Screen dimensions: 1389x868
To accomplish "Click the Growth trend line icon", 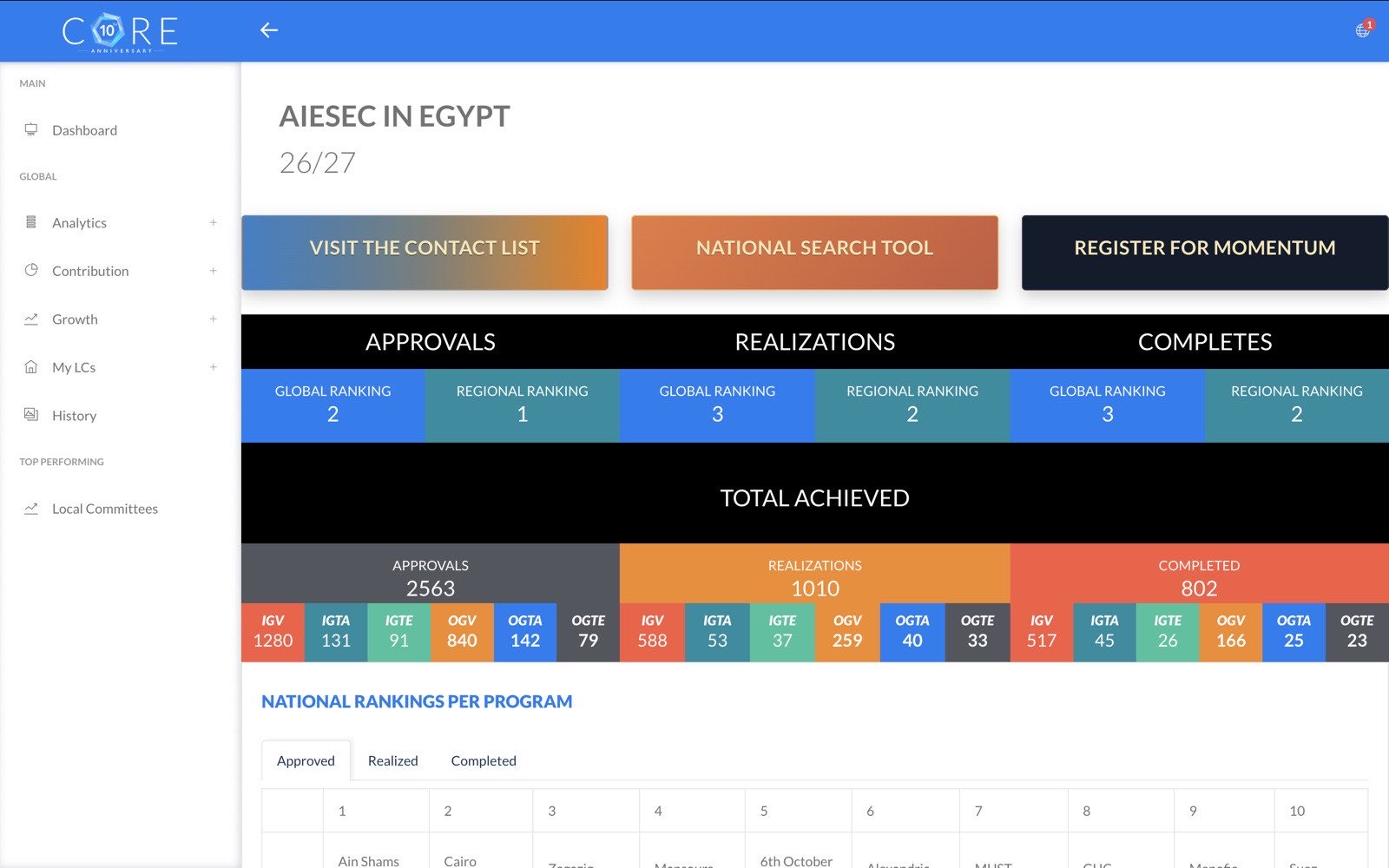I will (x=31, y=319).
